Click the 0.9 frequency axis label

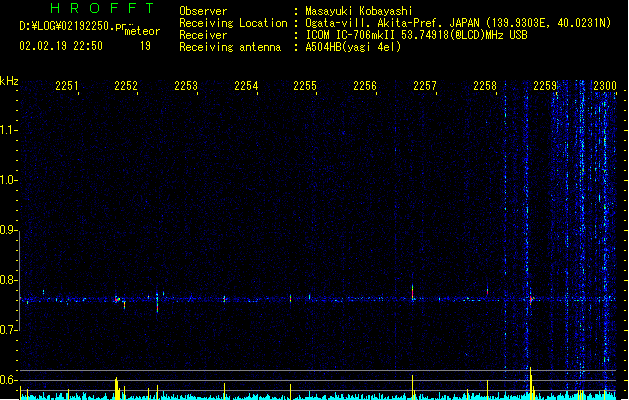click(8, 230)
